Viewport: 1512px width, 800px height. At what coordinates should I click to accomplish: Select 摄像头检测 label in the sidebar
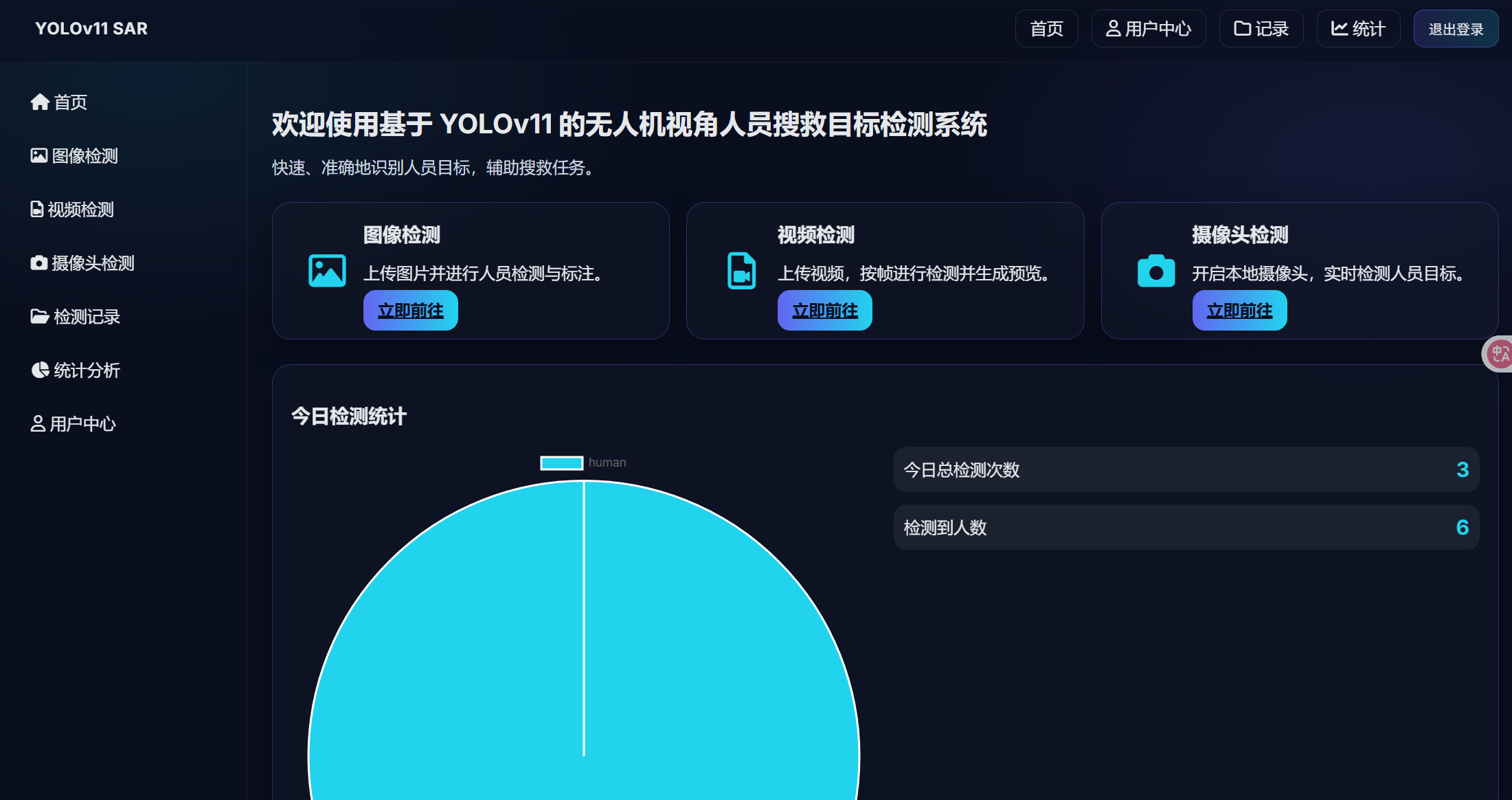click(93, 263)
